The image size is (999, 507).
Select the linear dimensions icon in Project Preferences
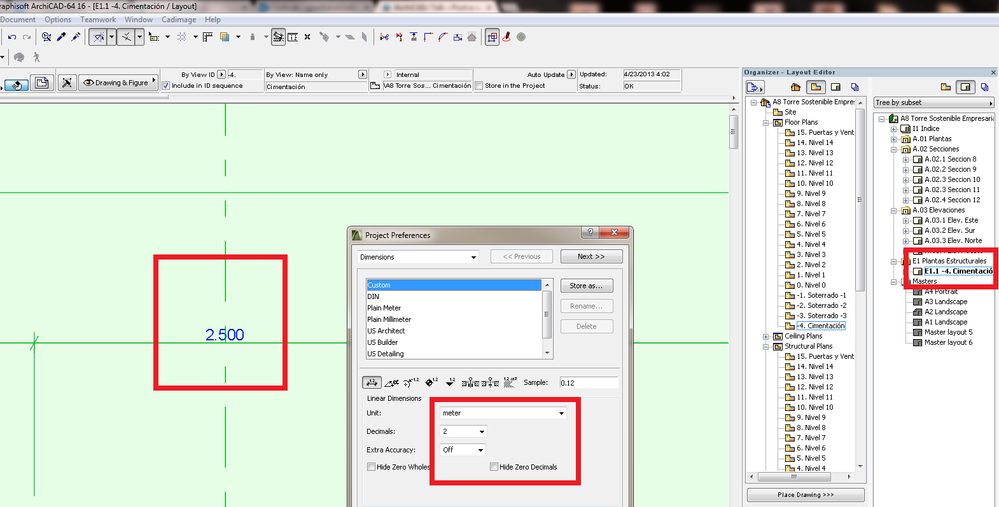click(371, 382)
